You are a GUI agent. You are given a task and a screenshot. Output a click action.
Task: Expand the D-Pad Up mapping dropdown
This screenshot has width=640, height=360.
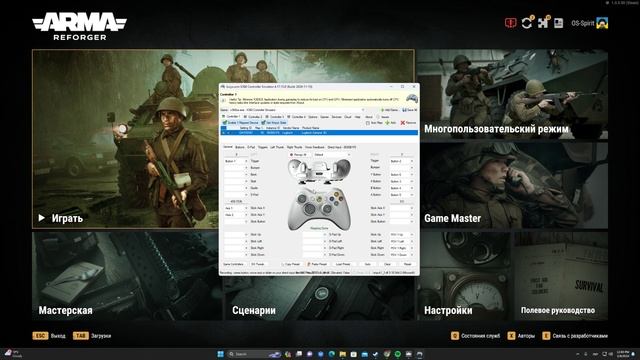tap(324, 235)
